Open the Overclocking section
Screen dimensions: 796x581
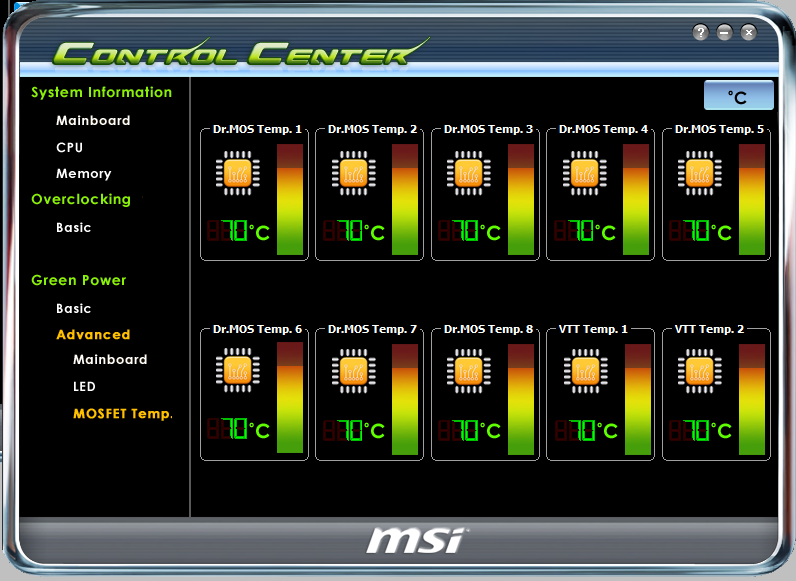81,200
